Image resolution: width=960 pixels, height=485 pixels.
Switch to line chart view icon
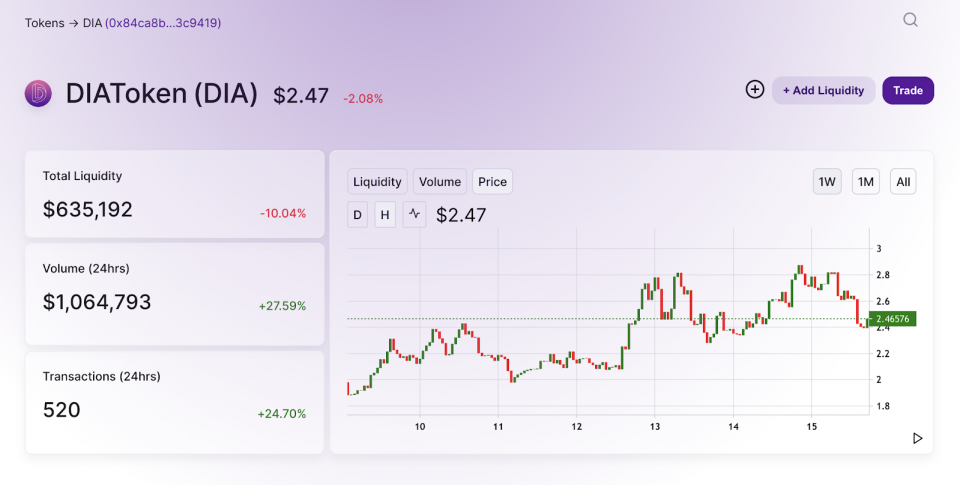(x=414, y=214)
